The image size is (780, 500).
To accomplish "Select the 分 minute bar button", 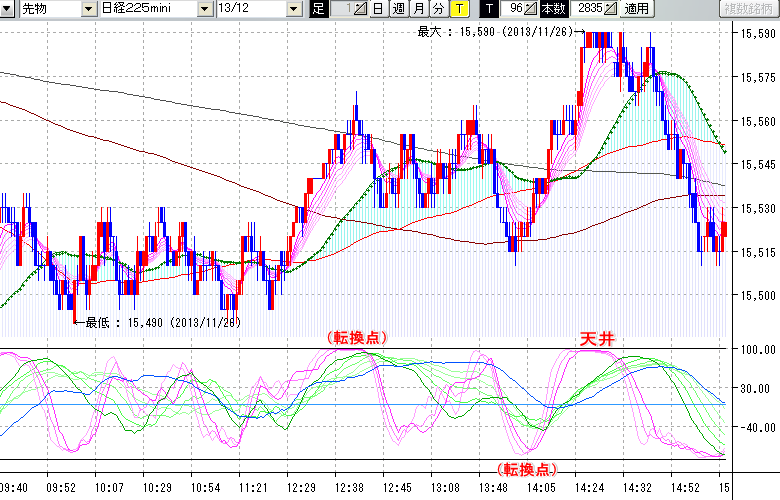I will pyautogui.click(x=439, y=9).
